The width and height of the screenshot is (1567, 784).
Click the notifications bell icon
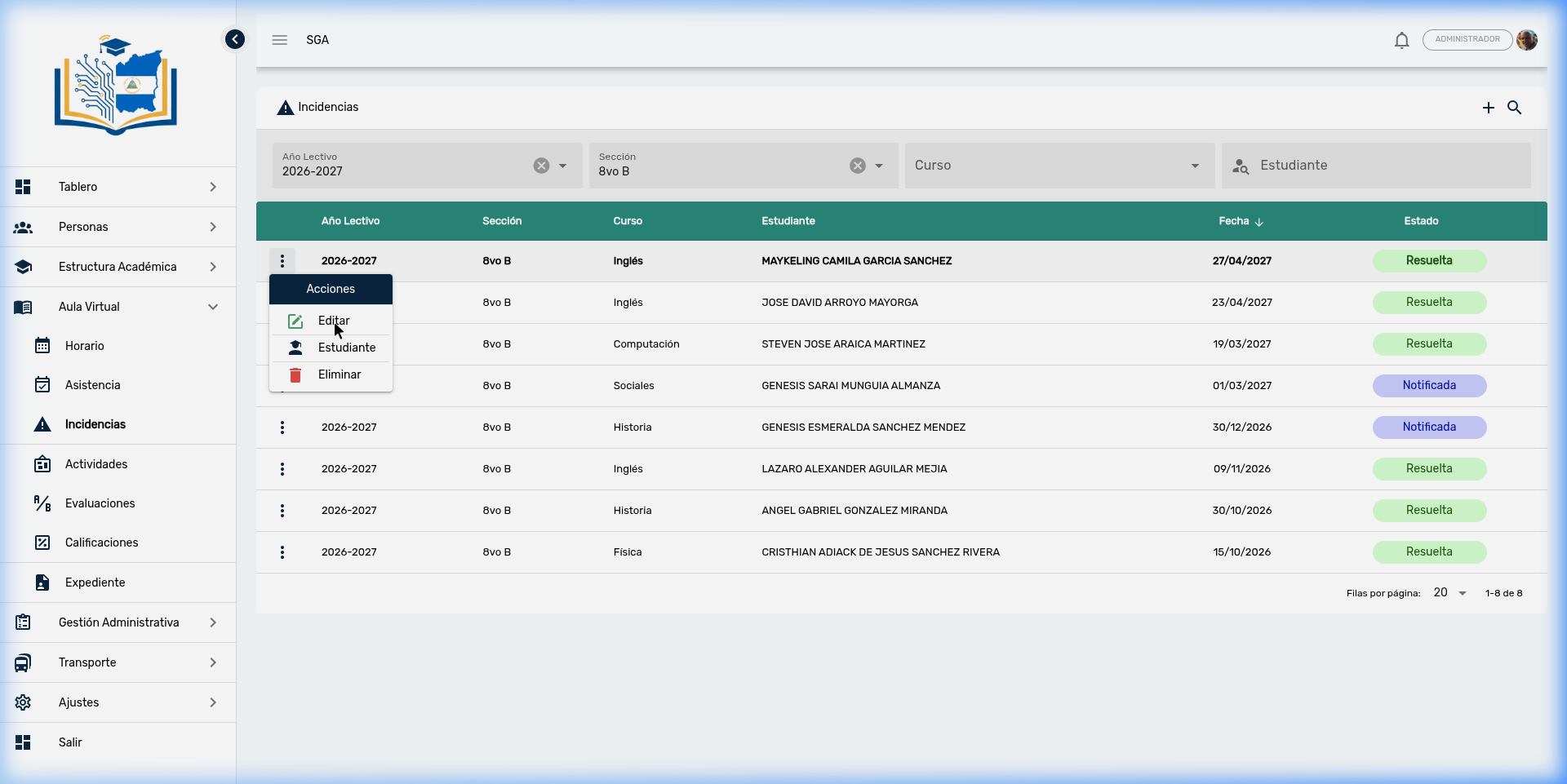(x=1401, y=40)
